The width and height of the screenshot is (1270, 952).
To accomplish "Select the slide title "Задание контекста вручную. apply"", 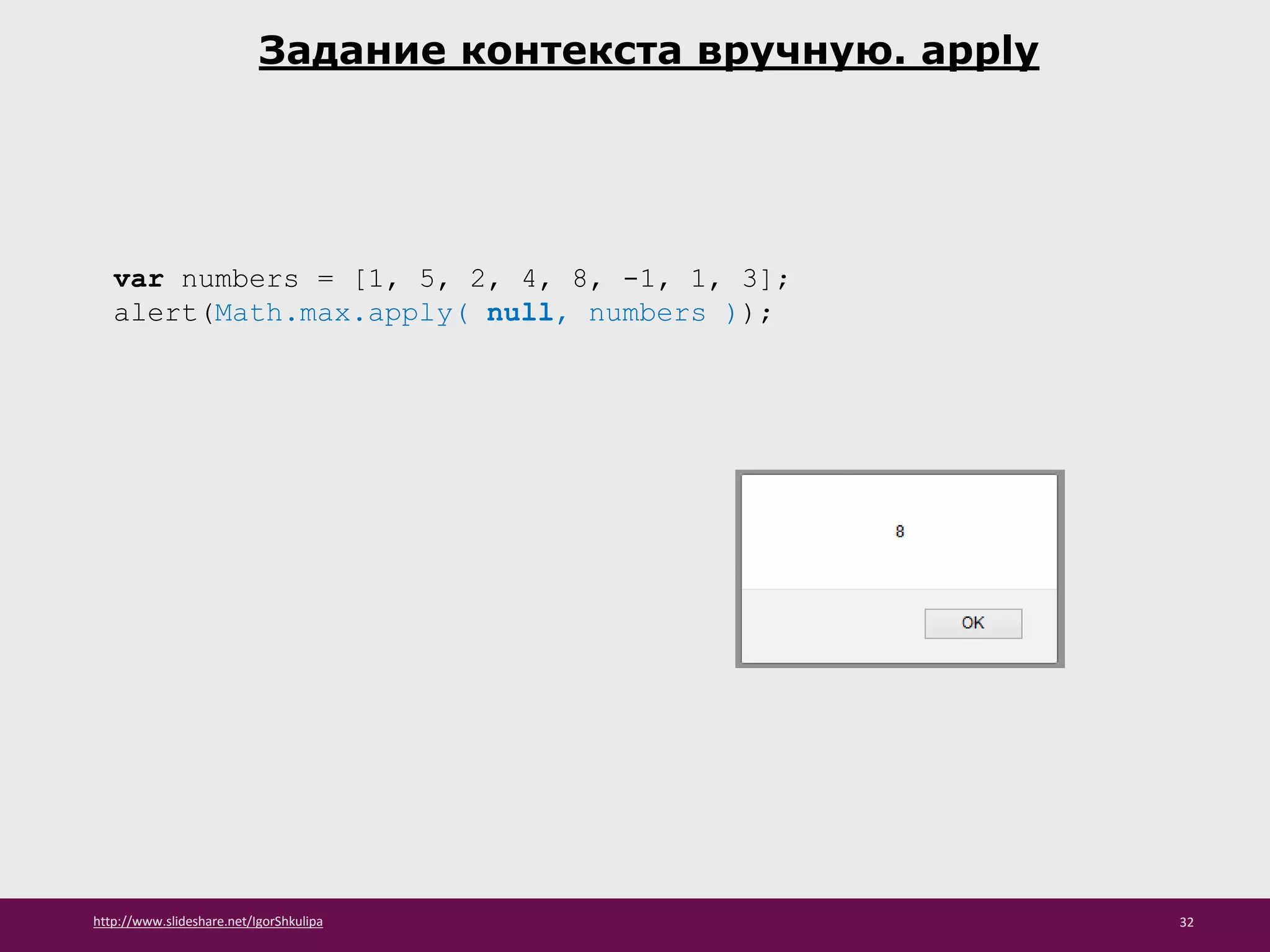I will (x=649, y=51).
